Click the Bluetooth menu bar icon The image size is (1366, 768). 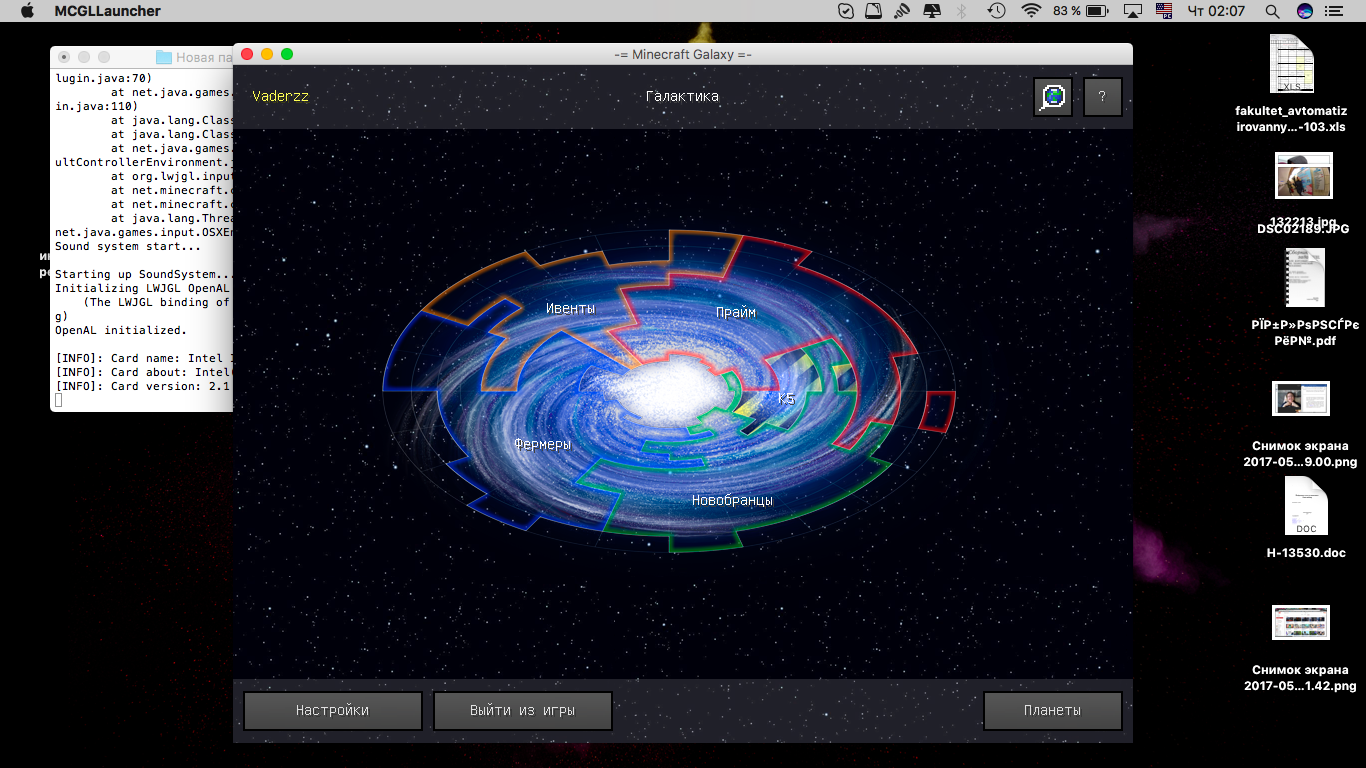point(963,11)
